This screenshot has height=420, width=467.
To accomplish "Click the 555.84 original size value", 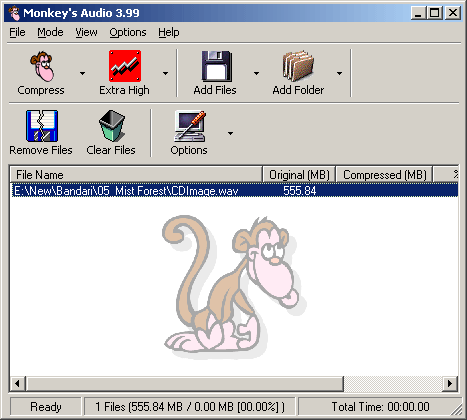I will coord(299,191).
